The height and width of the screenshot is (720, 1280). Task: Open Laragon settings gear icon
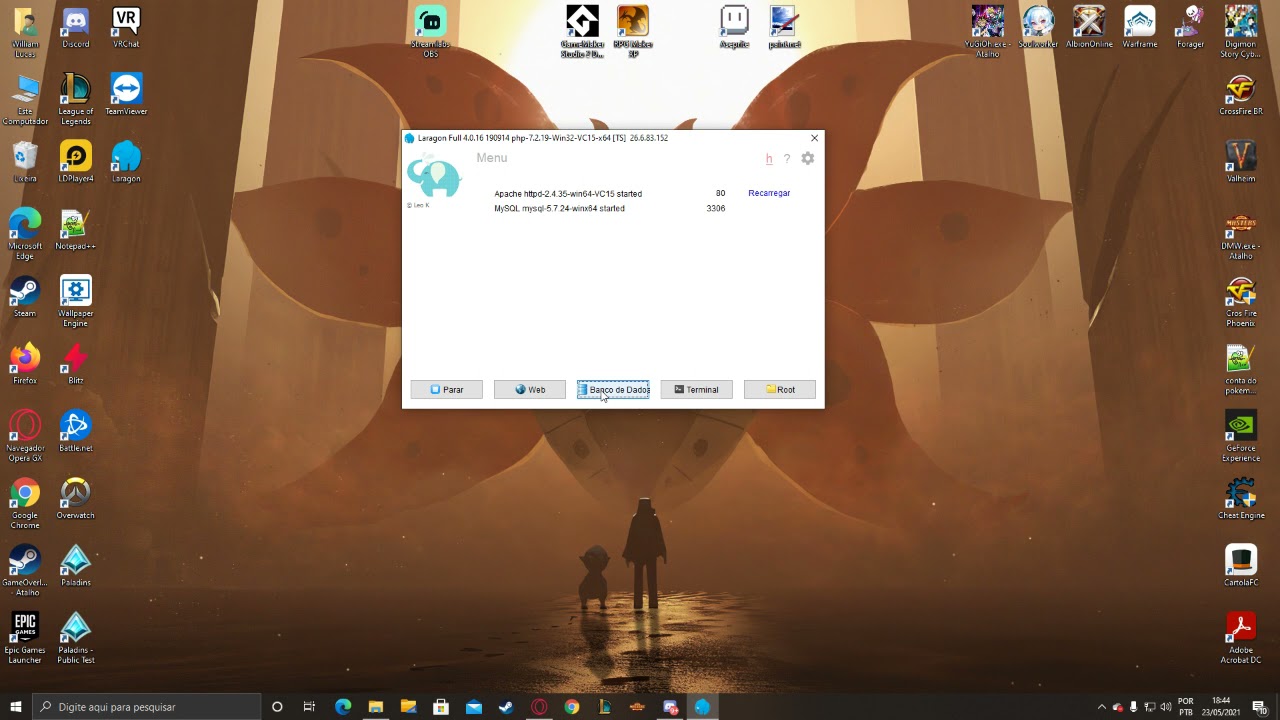coord(807,159)
